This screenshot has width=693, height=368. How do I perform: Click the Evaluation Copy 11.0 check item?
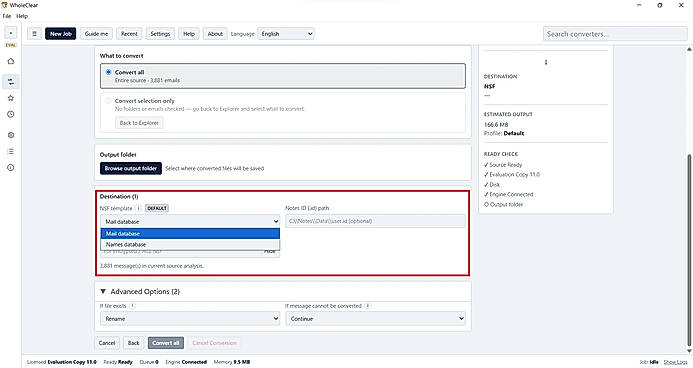coord(512,175)
